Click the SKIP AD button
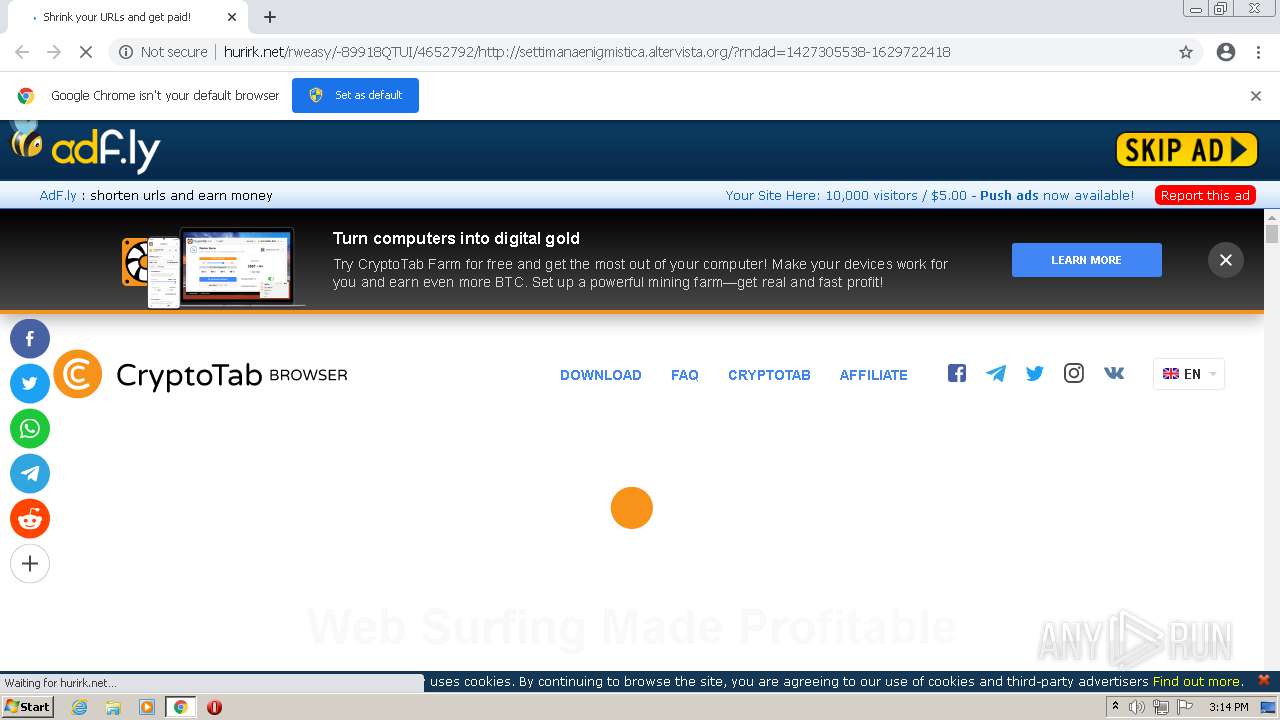1280x720 pixels. (x=1187, y=150)
